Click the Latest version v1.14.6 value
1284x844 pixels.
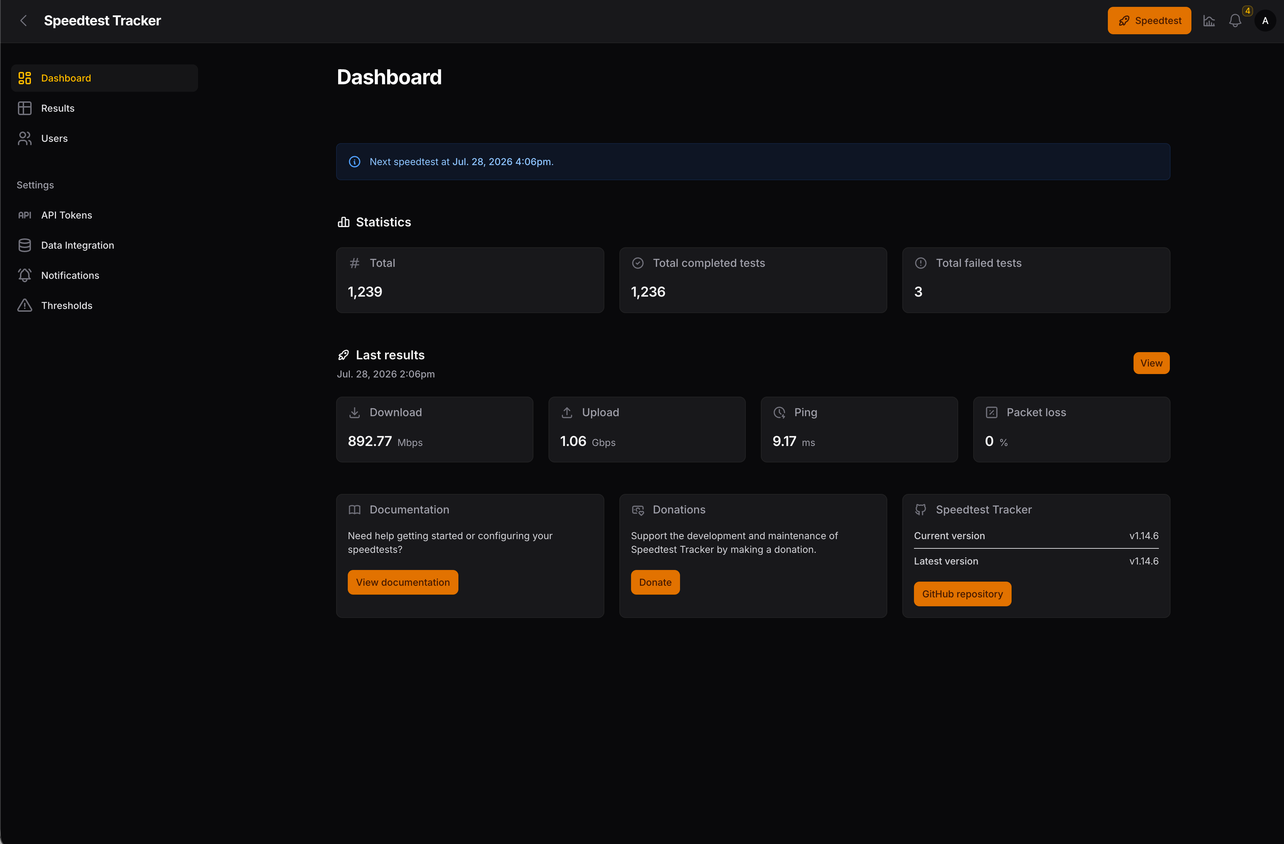[x=1144, y=561]
